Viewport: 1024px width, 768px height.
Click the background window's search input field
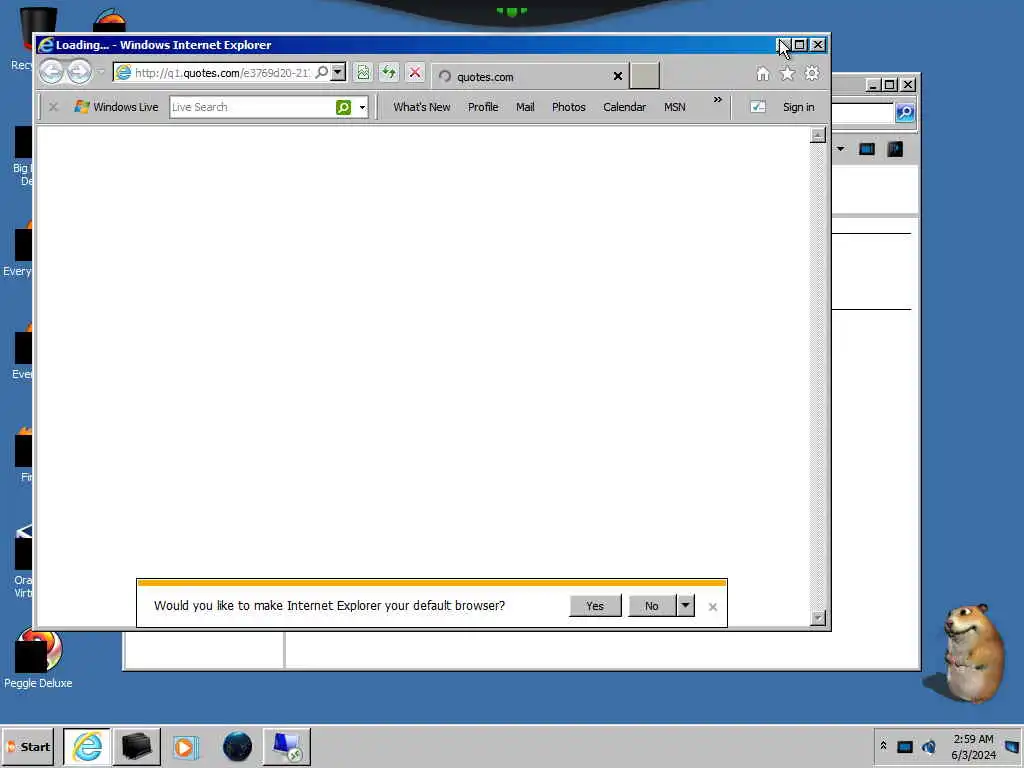pos(862,112)
